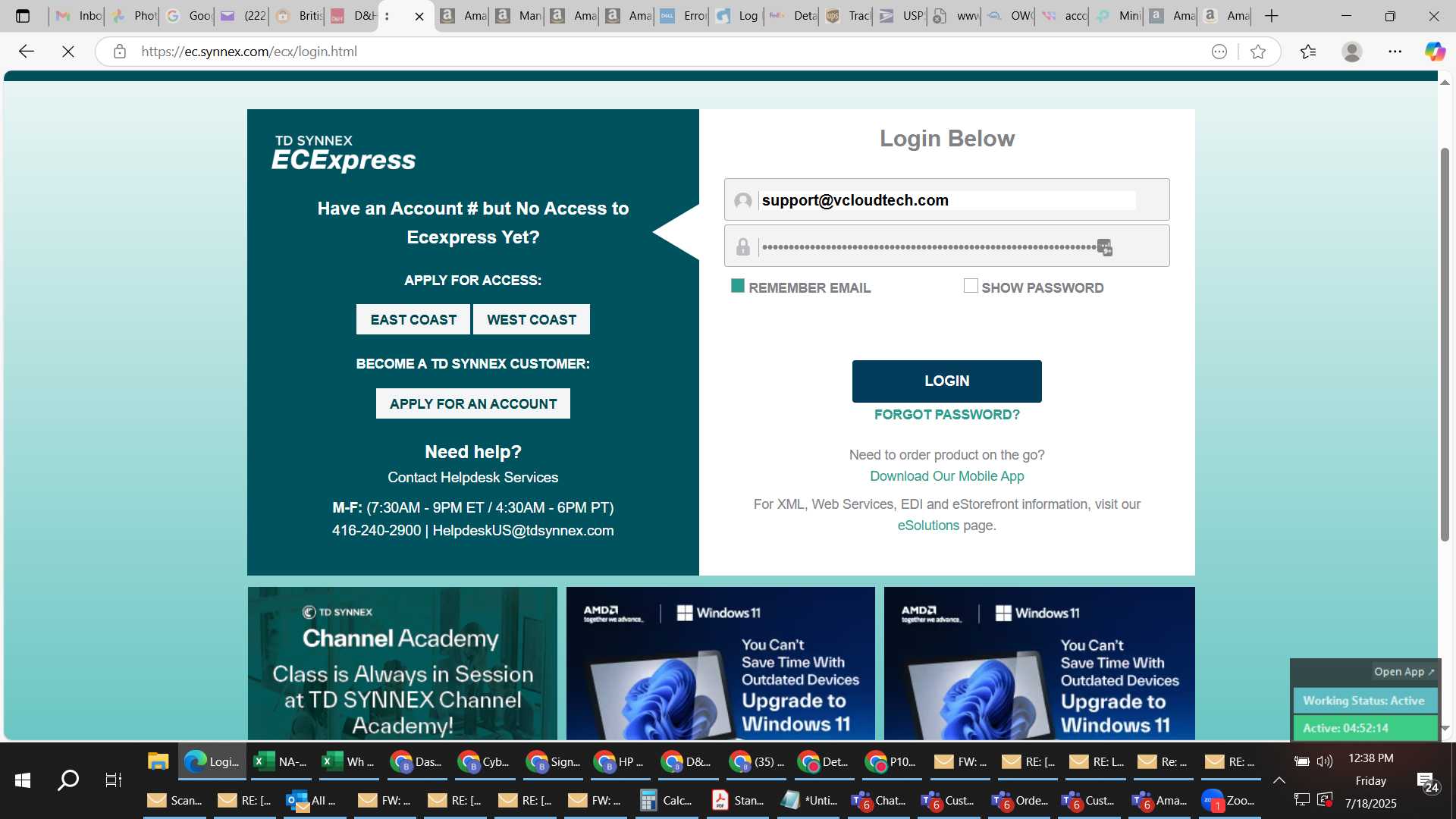
Task: Open the clock and calendar
Action: 1370,780
